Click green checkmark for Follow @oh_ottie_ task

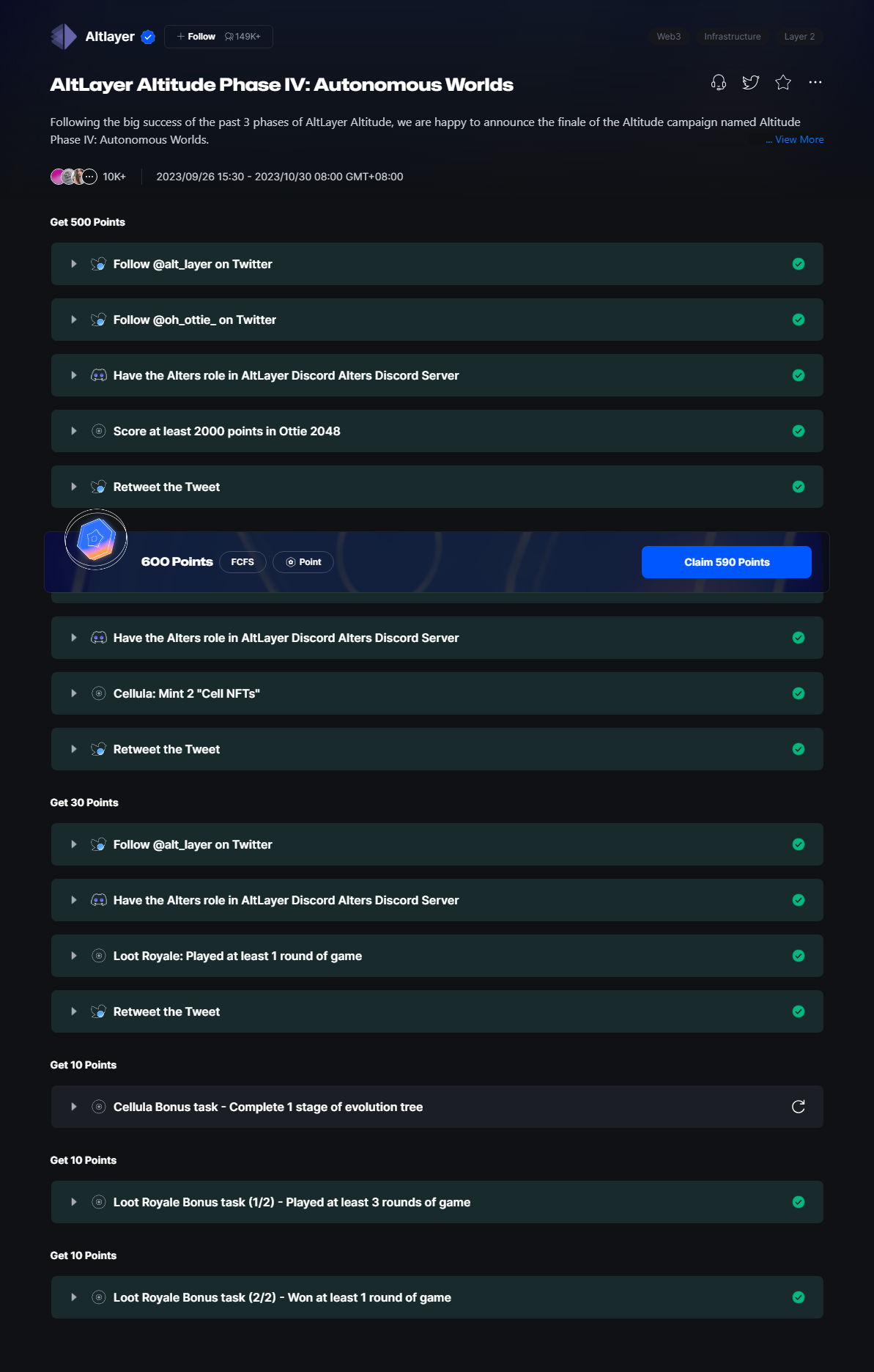coord(798,320)
